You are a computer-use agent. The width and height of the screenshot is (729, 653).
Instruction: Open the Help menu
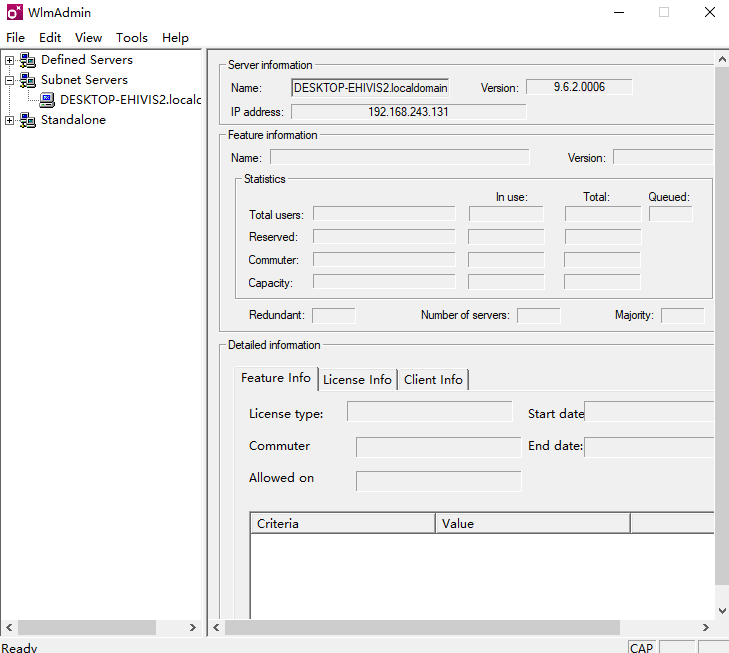[x=175, y=38]
